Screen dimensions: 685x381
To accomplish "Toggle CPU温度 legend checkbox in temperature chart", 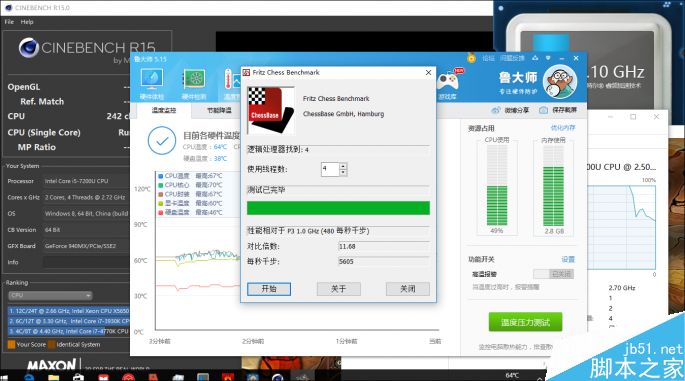I will coord(160,176).
